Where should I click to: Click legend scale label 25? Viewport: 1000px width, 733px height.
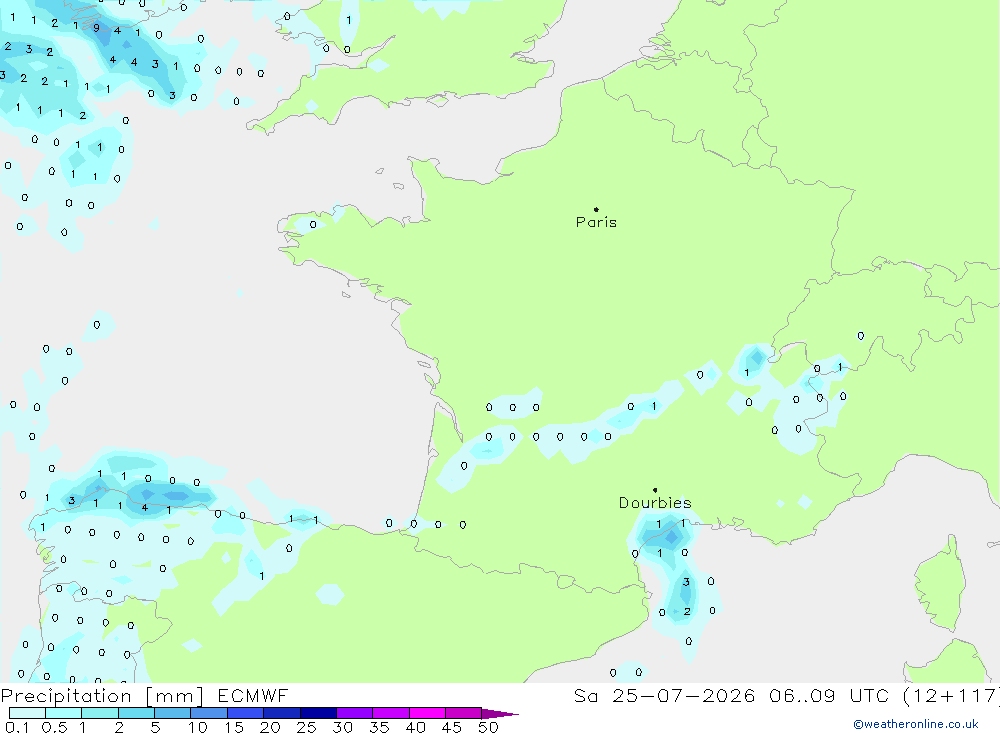pos(306,727)
